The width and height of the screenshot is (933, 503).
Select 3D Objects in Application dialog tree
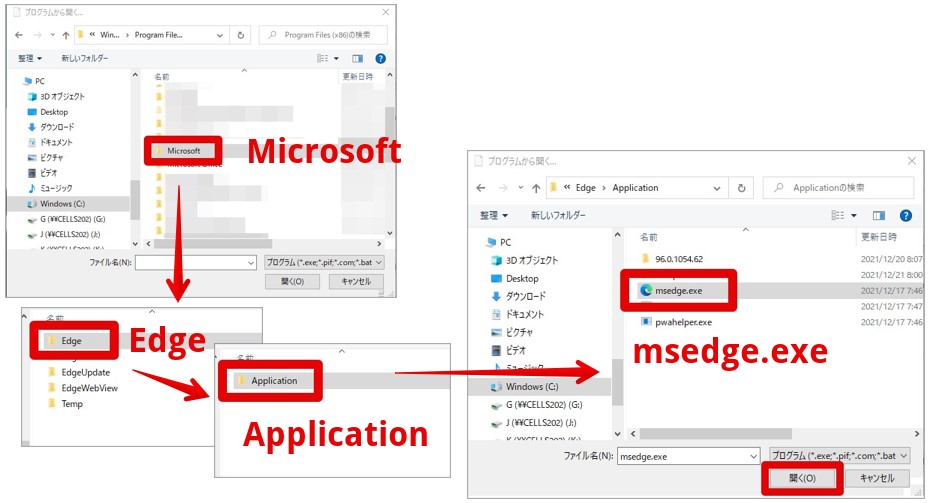point(525,260)
